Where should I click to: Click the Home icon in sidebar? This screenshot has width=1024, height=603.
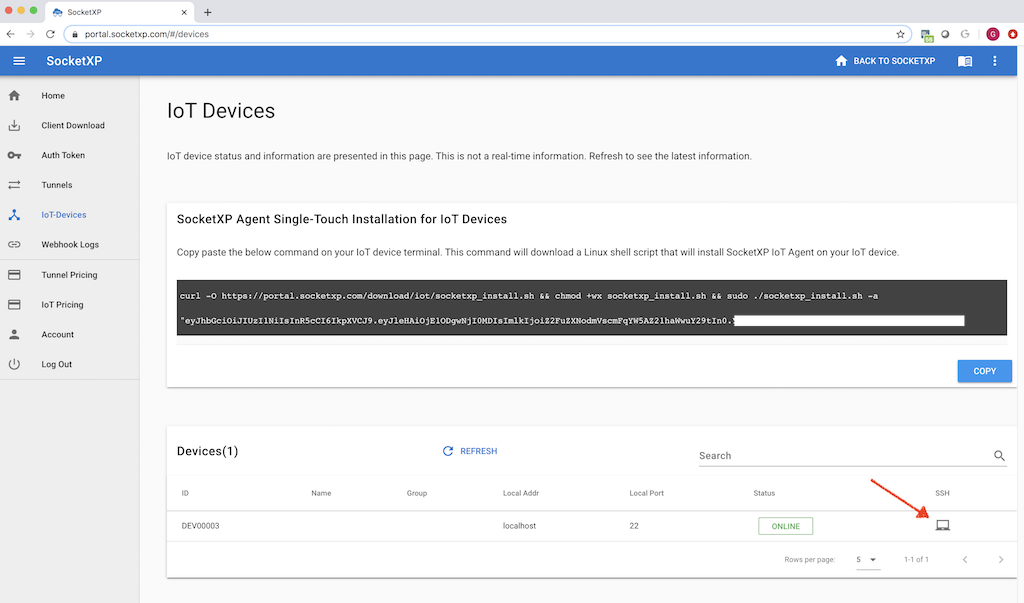14,96
